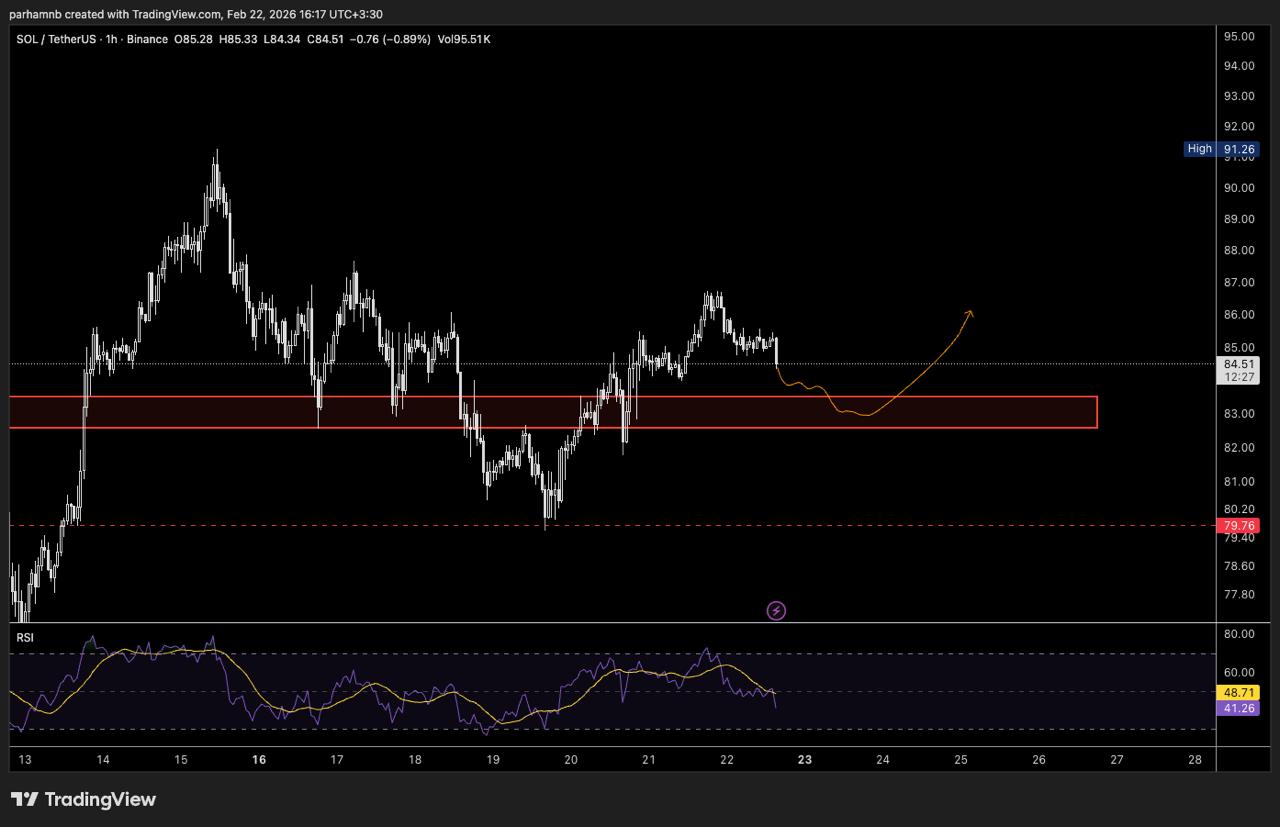Image resolution: width=1280 pixels, height=827 pixels.
Task: Select the blue High price tag
Action: pos(1199,149)
